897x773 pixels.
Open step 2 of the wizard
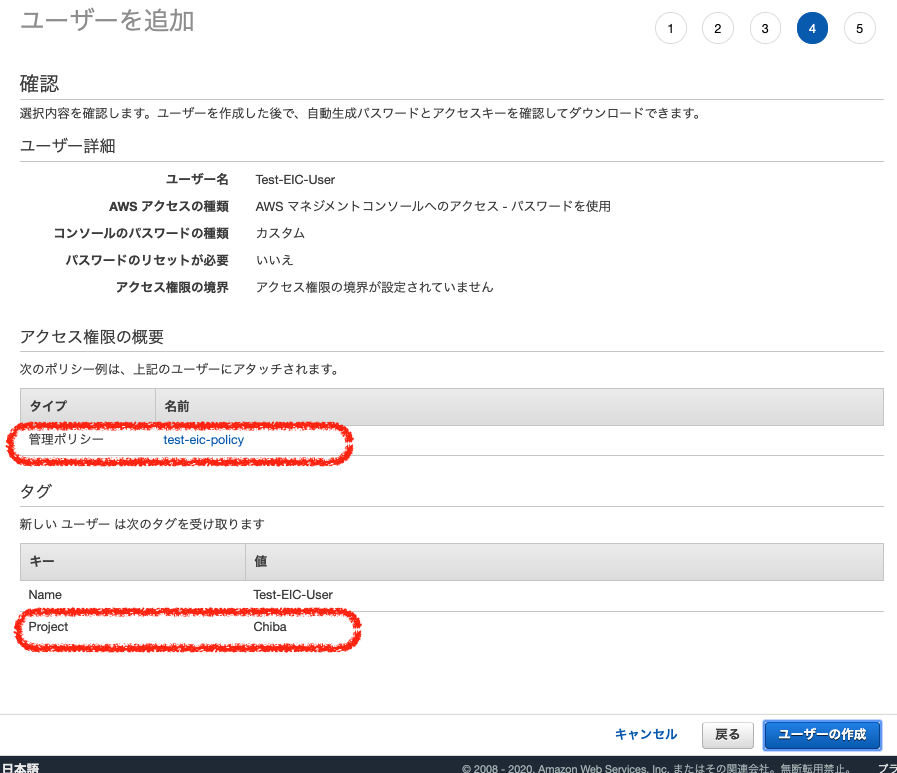click(x=717, y=28)
